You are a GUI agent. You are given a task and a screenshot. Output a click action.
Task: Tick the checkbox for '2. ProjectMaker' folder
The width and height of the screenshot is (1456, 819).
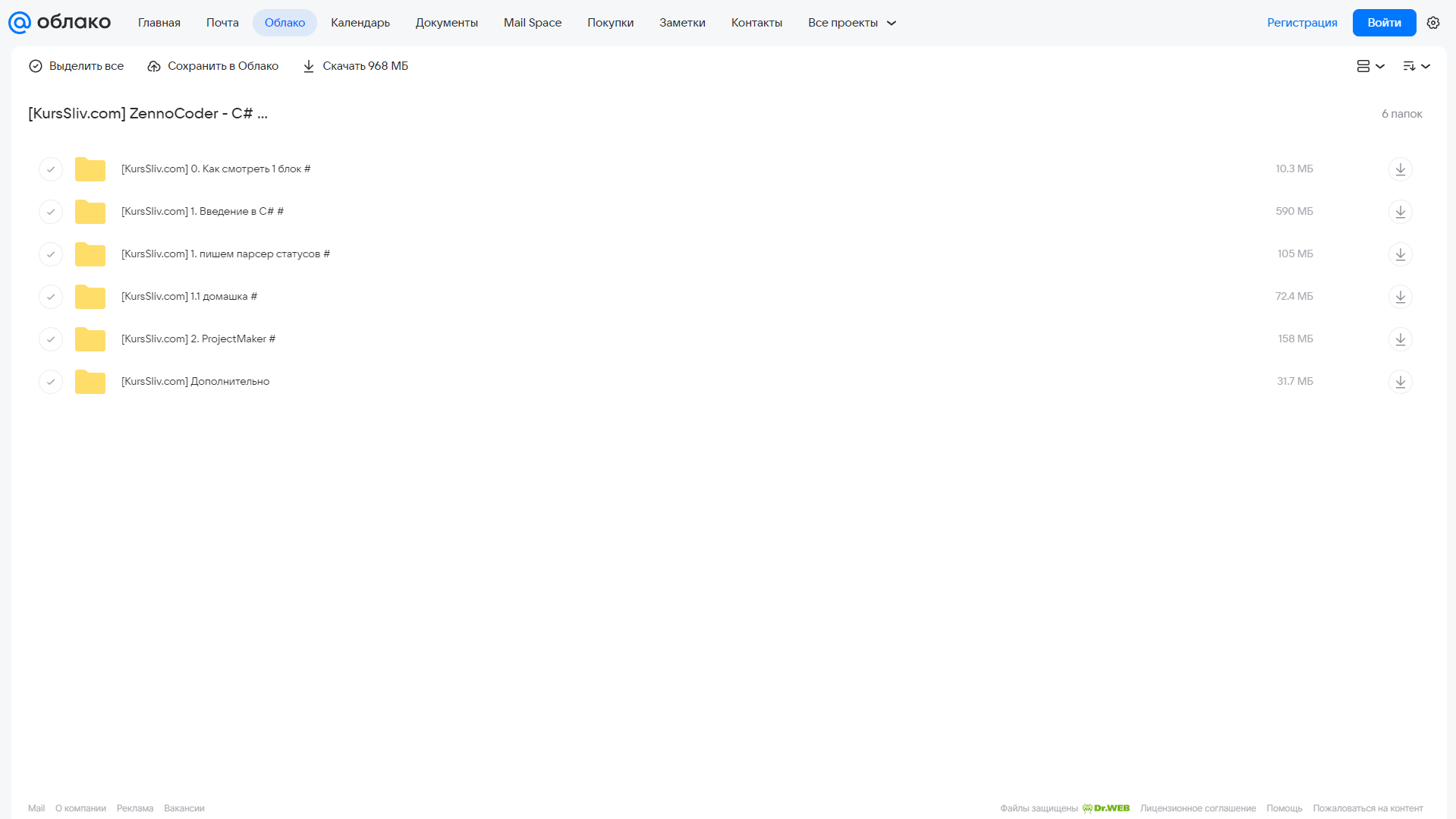(51, 339)
